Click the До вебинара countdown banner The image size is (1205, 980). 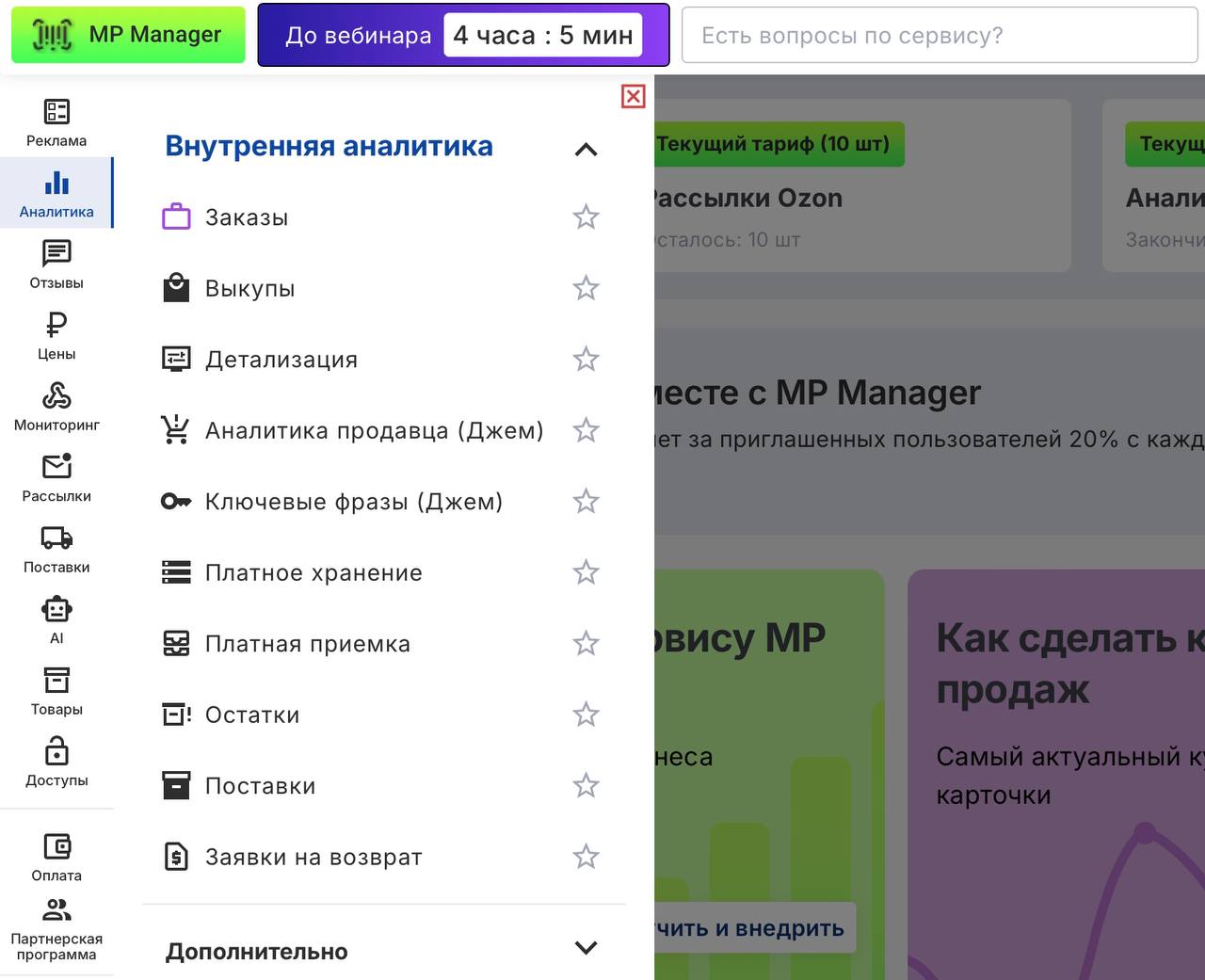click(x=463, y=35)
